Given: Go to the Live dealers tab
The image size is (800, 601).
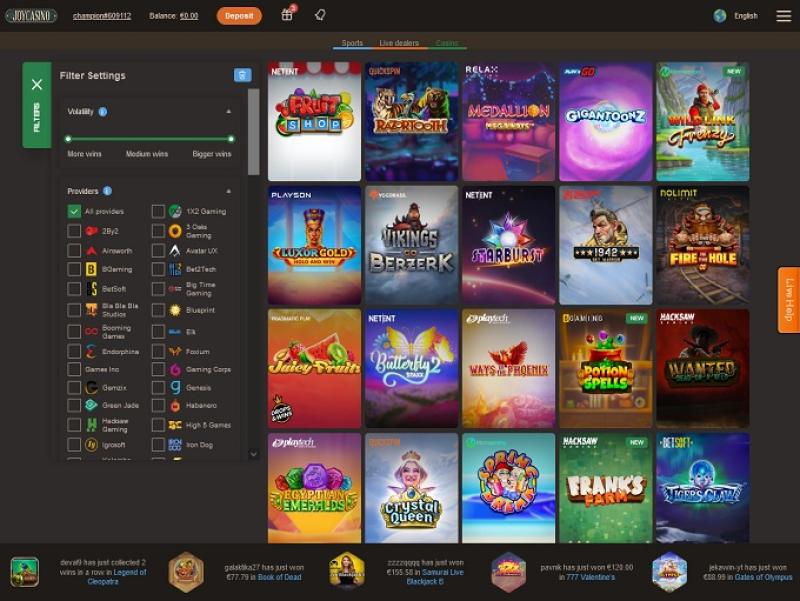Looking at the screenshot, I should pos(399,43).
